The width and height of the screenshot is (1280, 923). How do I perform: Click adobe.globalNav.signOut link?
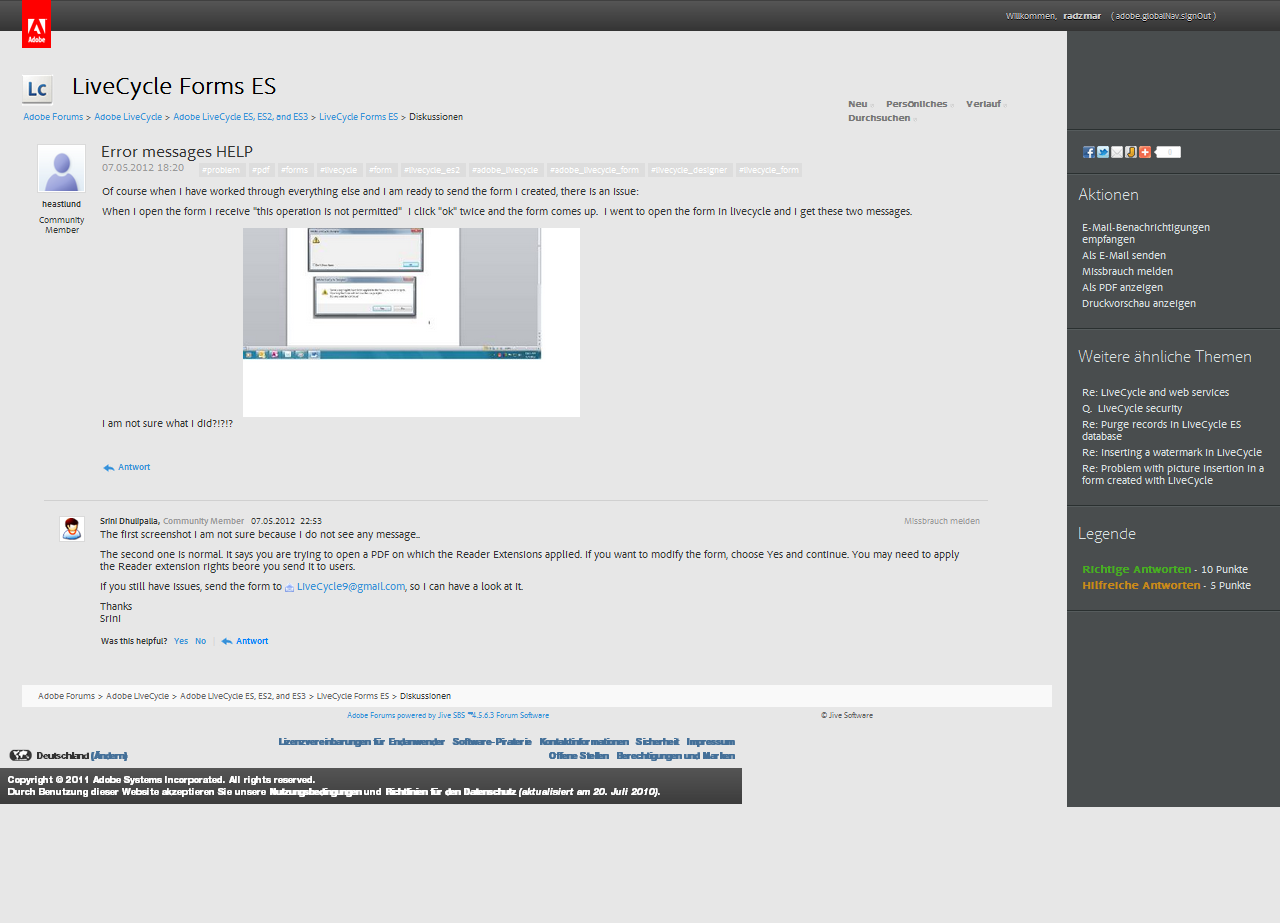(1164, 16)
